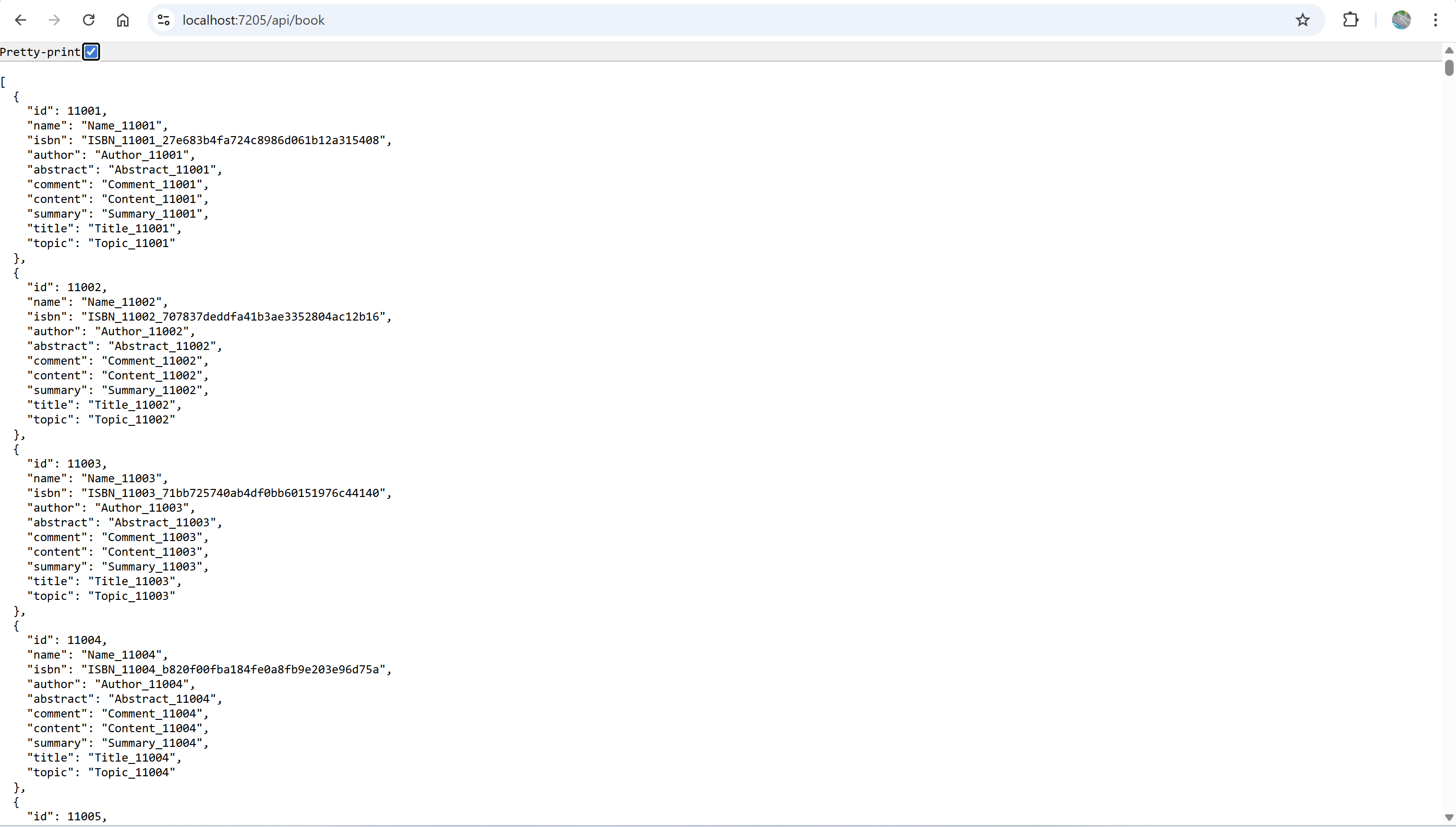
Task: Click the Title_11003 value
Action: 132,582
